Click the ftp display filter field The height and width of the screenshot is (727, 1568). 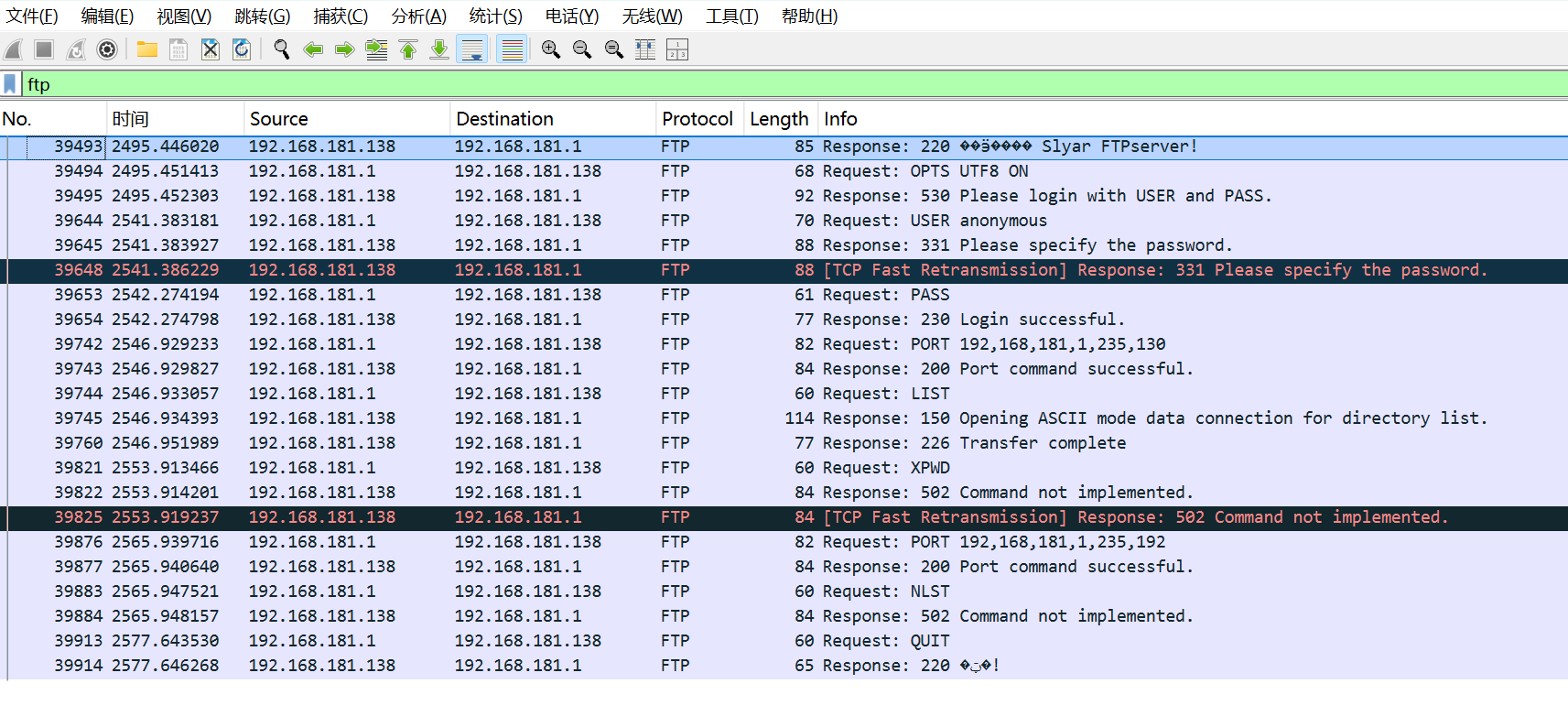[732, 84]
